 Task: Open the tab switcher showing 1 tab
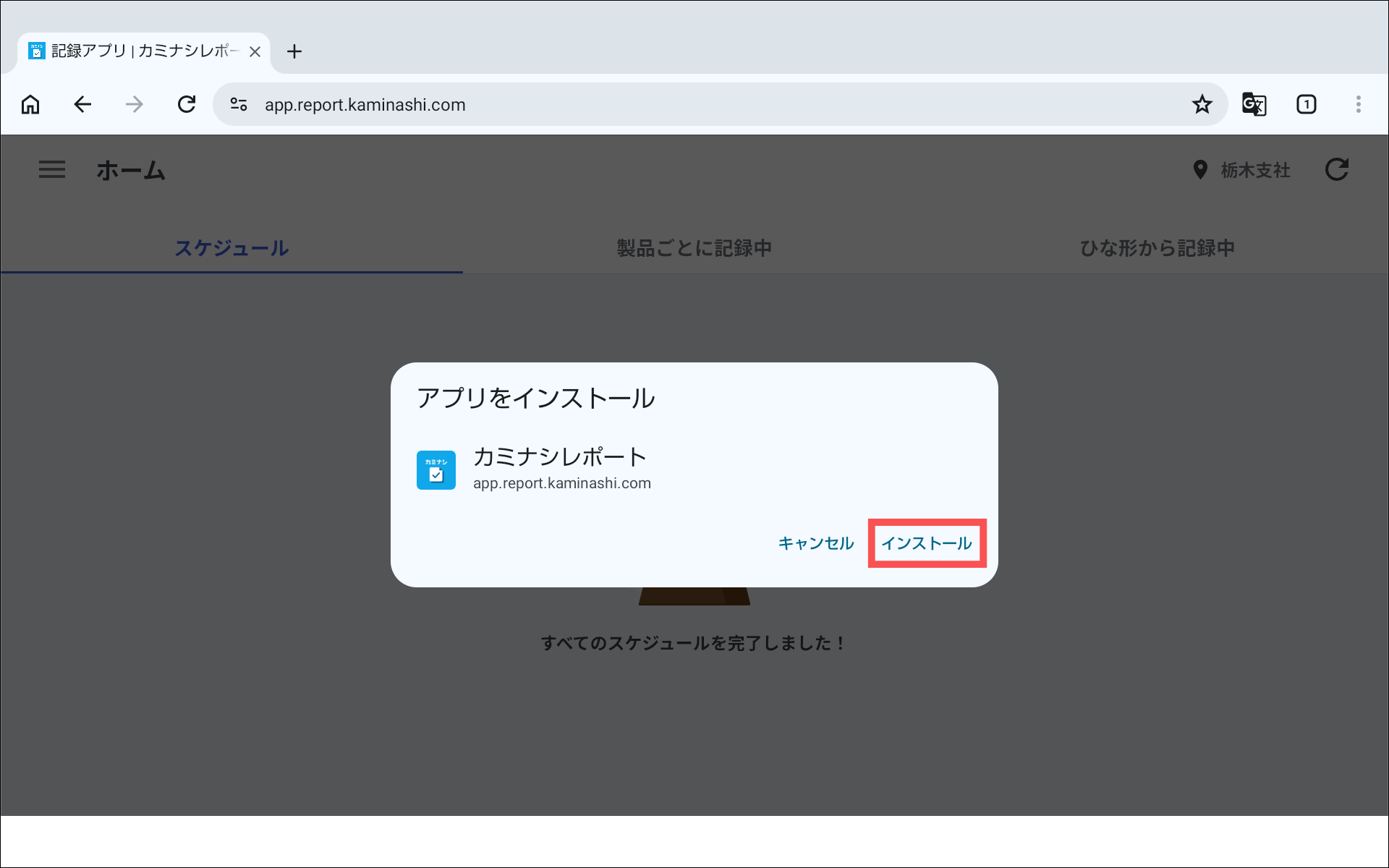[1306, 104]
